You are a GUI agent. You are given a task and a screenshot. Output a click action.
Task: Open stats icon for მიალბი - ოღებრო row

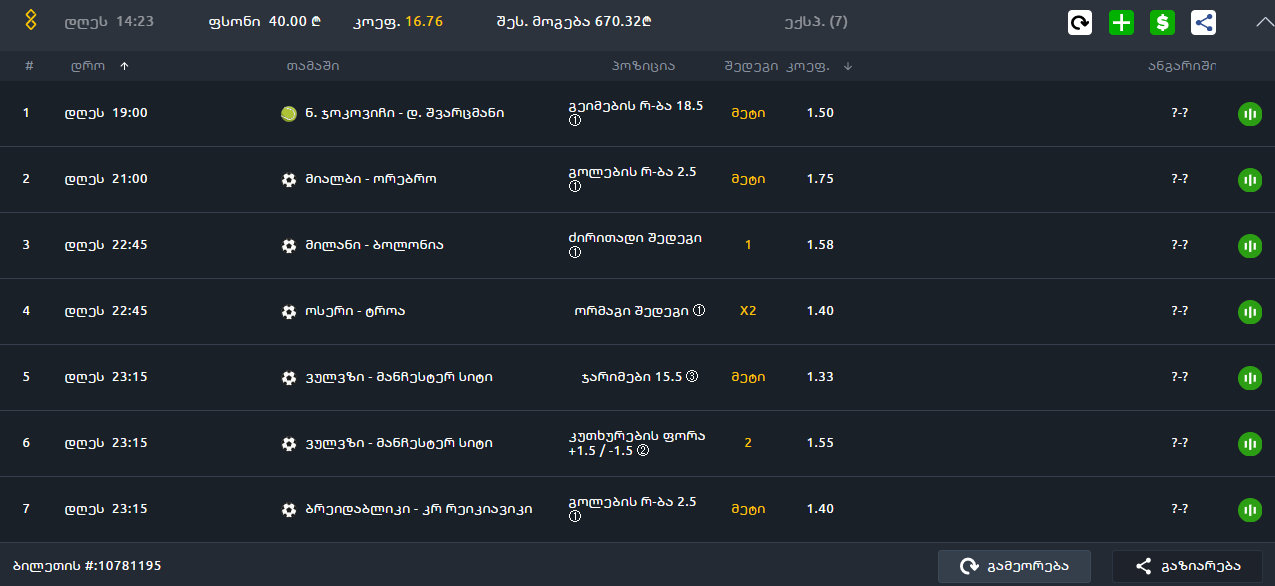(1250, 180)
